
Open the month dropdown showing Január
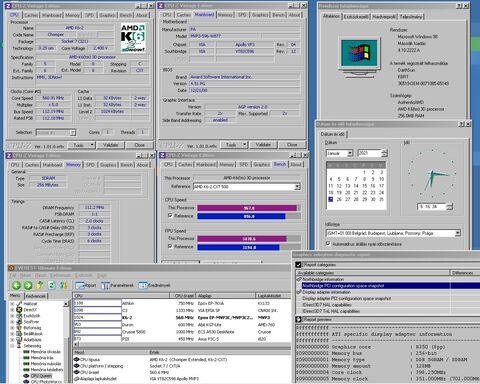[350, 153]
